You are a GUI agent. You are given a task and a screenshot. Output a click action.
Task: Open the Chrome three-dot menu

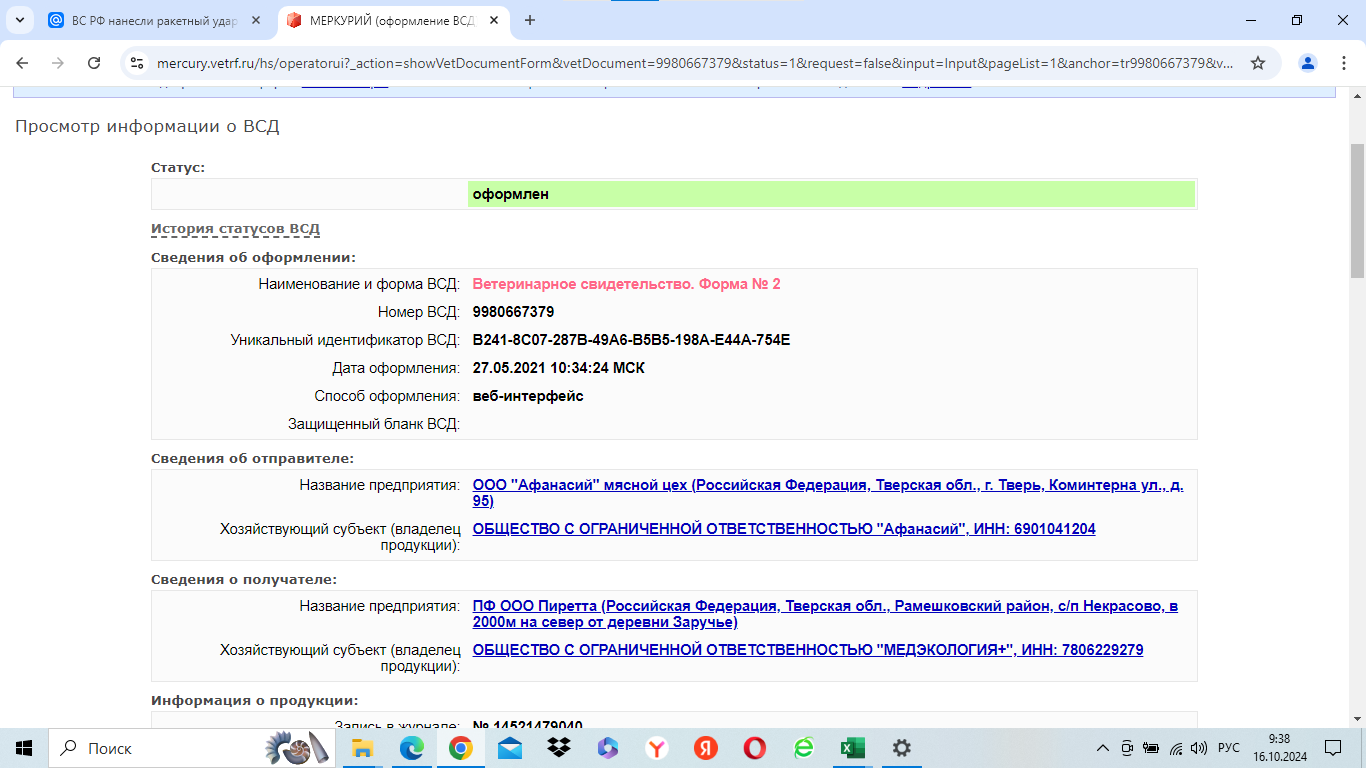click(1344, 62)
